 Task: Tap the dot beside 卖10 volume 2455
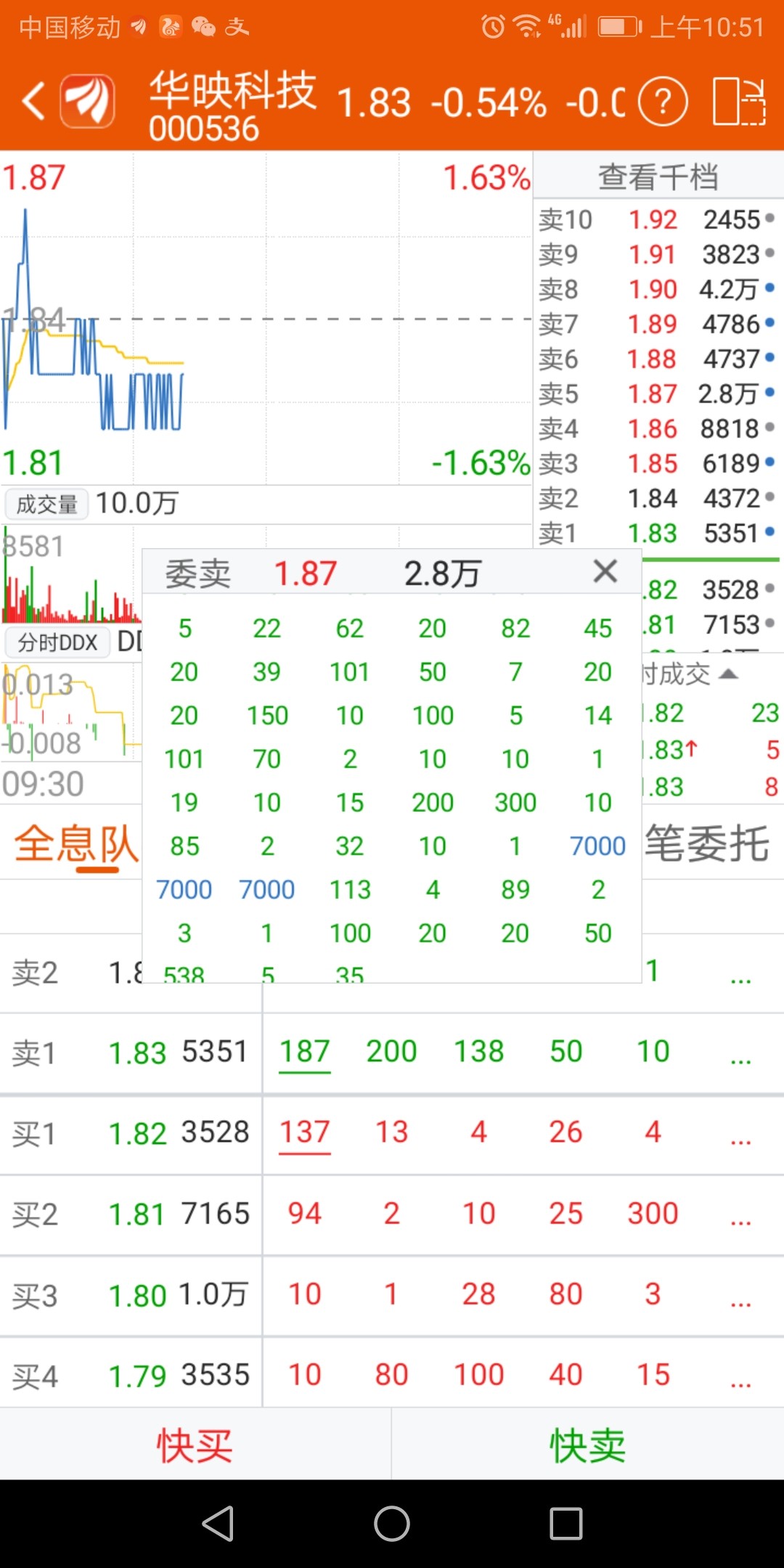point(769,219)
